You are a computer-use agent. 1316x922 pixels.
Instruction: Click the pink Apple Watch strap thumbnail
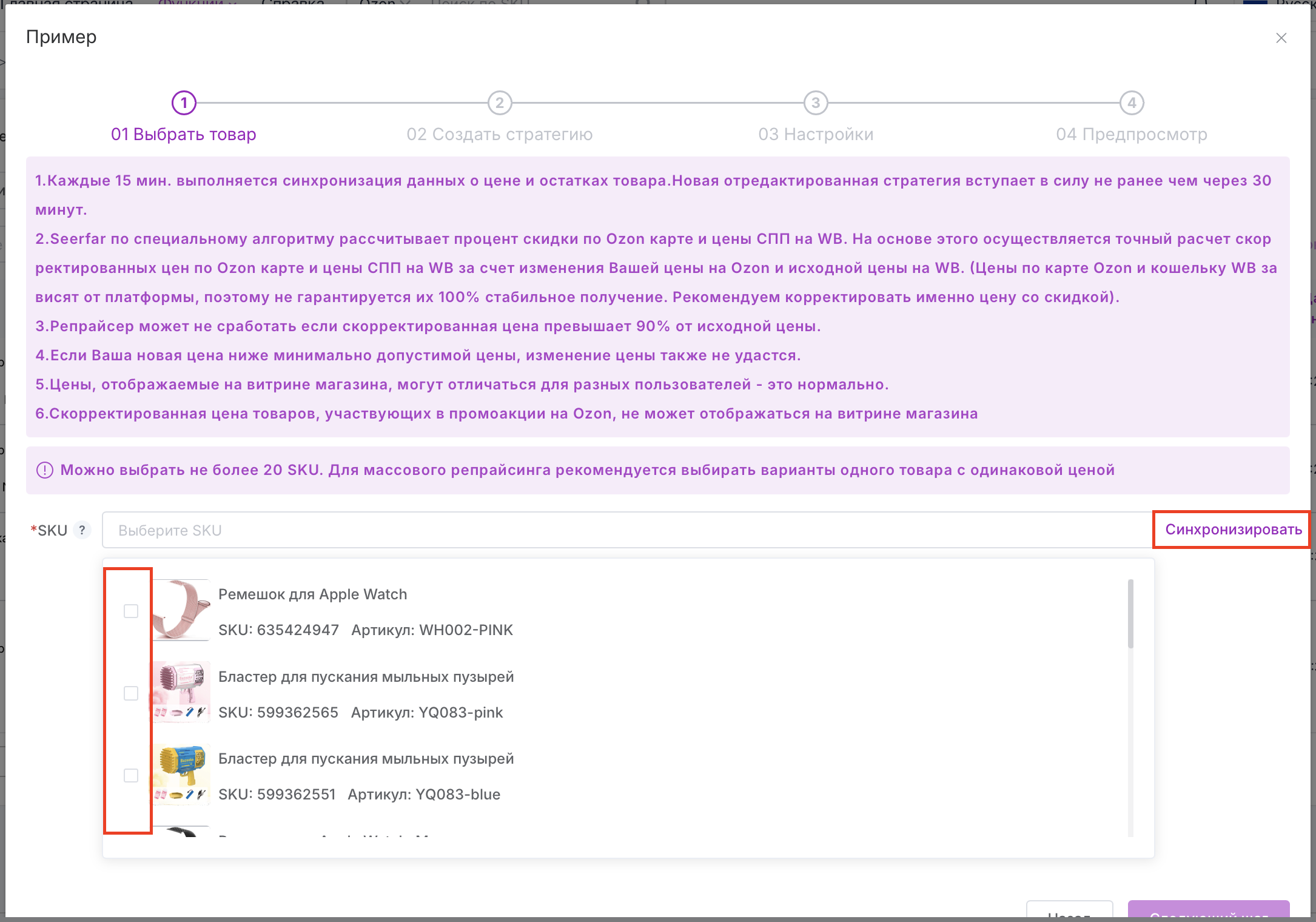point(181,610)
